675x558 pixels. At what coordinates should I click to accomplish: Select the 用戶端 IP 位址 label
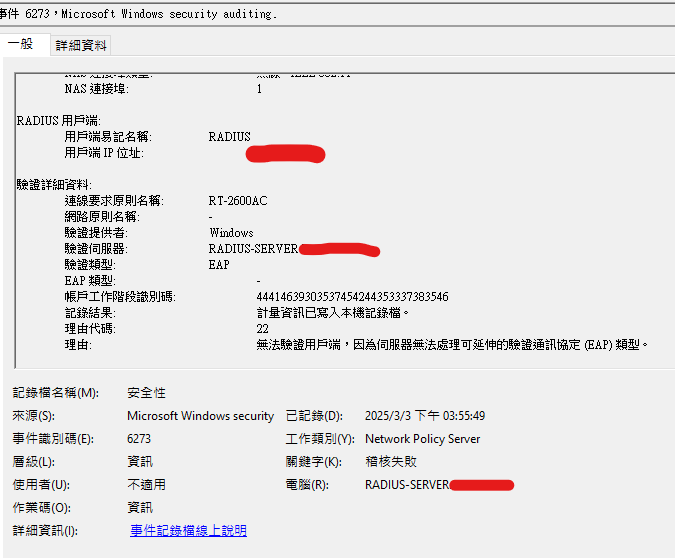[x=104, y=152]
